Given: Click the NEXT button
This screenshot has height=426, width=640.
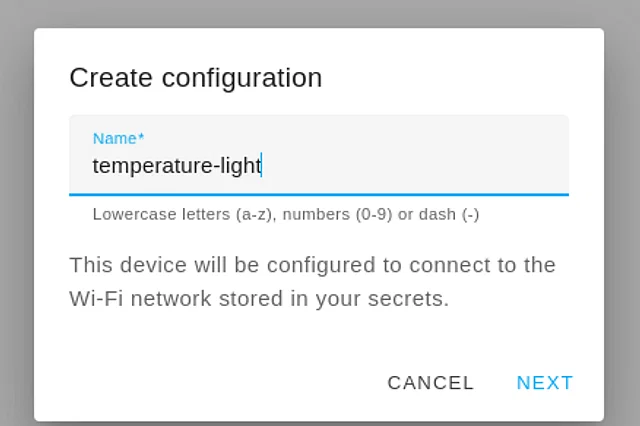Looking at the screenshot, I should 545,383.
